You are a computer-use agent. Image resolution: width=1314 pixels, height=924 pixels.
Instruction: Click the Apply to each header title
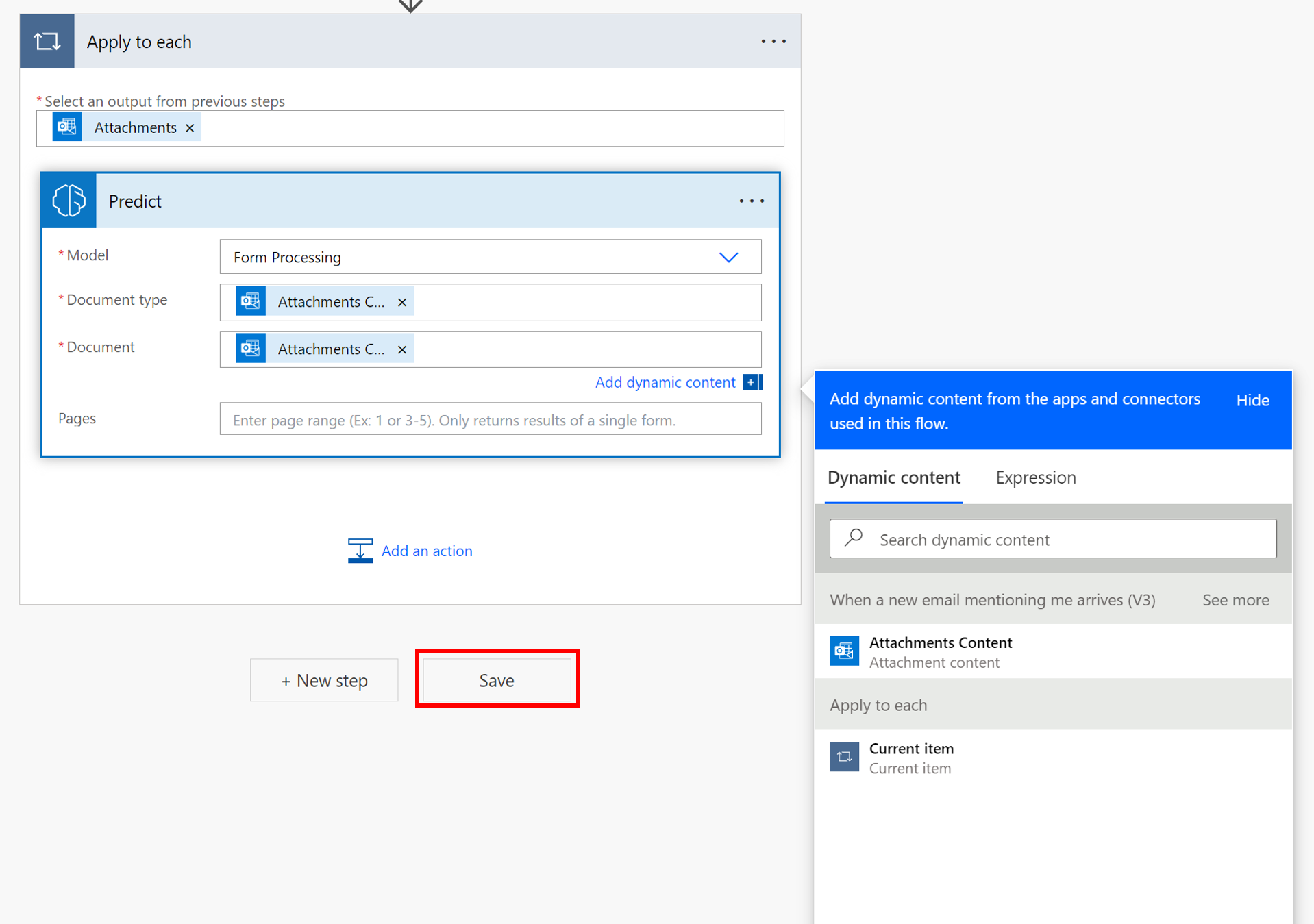point(139,42)
